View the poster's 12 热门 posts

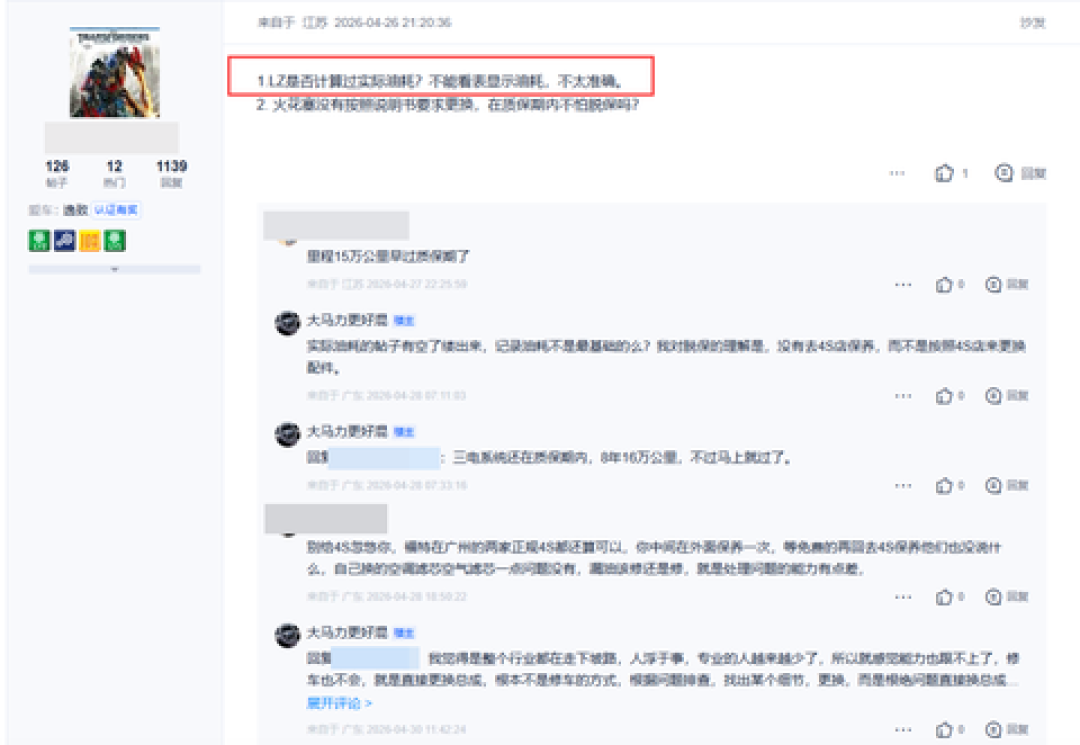pyautogui.click(x=114, y=173)
